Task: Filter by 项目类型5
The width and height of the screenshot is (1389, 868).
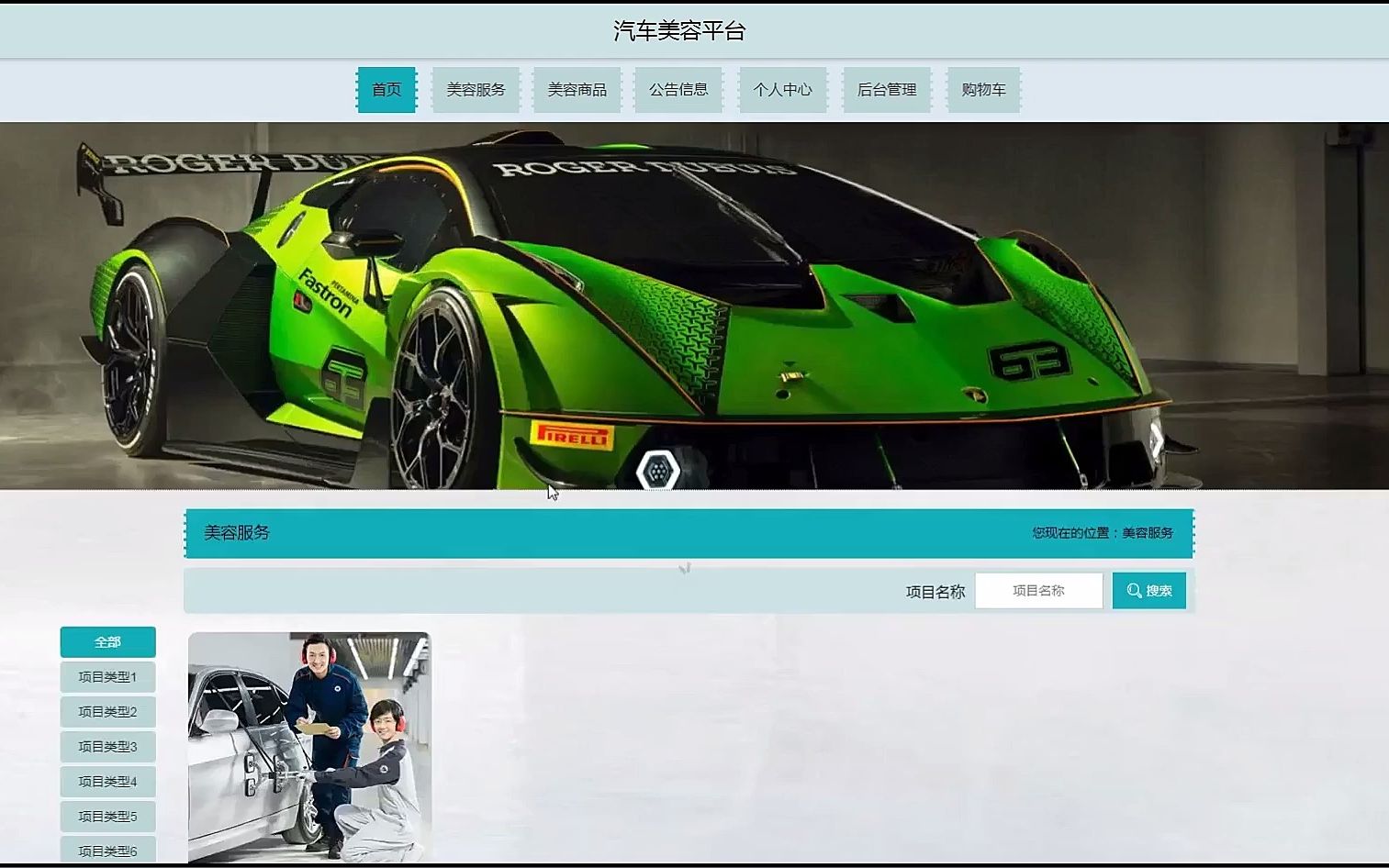Action: pos(107,817)
